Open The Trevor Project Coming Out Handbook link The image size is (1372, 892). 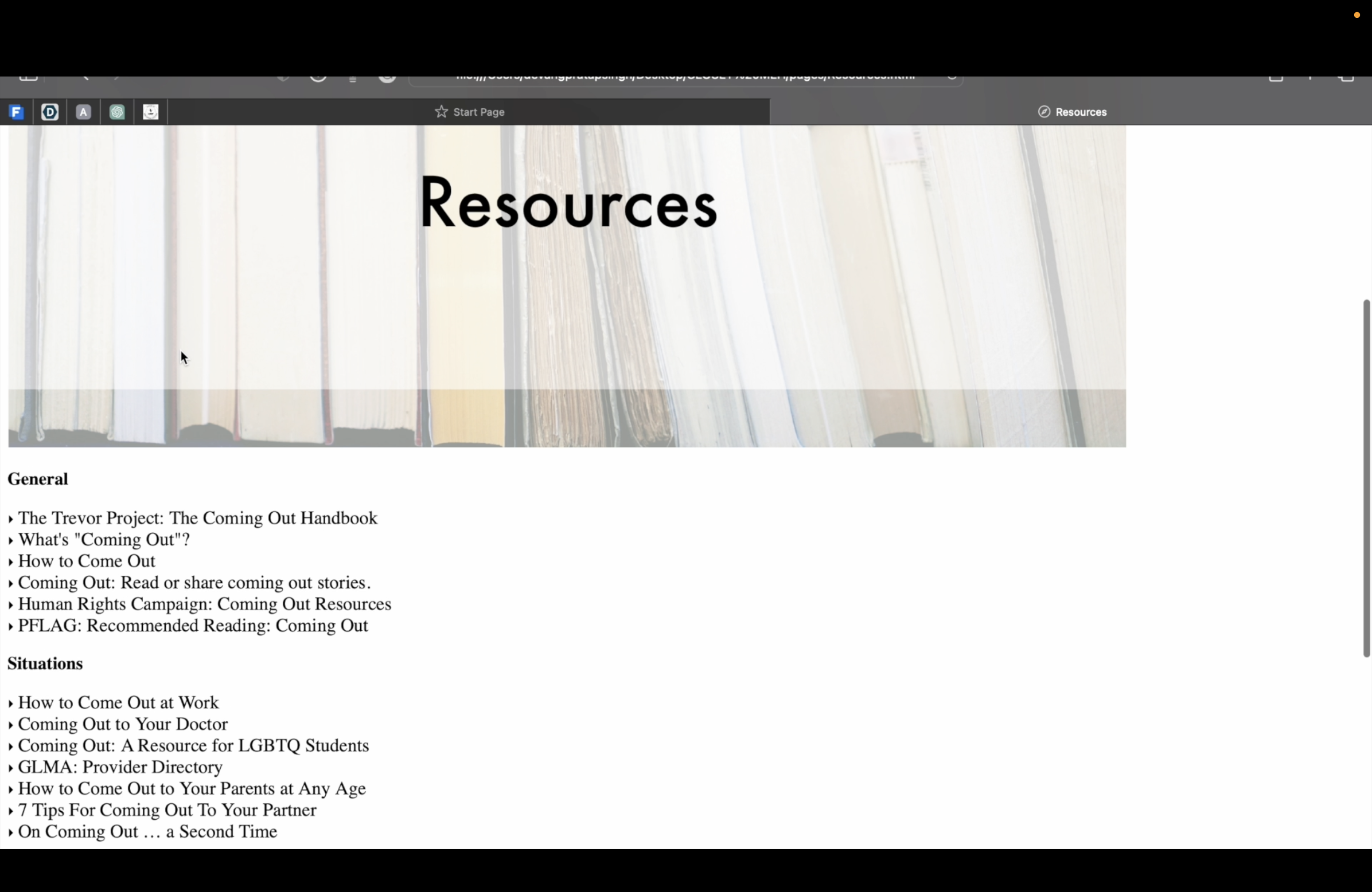(x=198, y=518)
